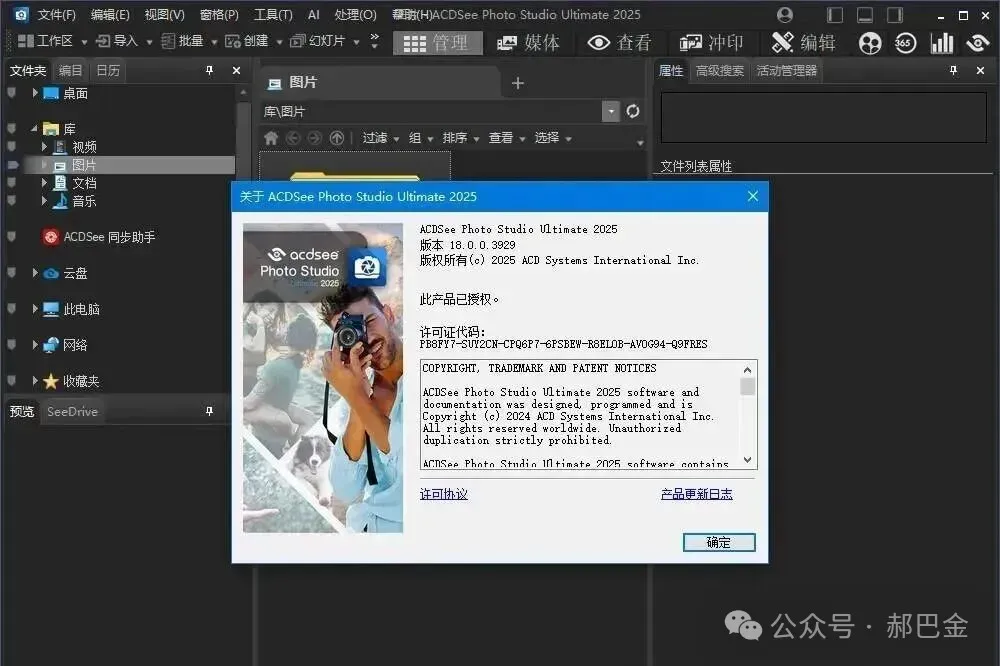1000x666 pixels.
Task: Open Edit mode (编辑)
Action: 804,43
